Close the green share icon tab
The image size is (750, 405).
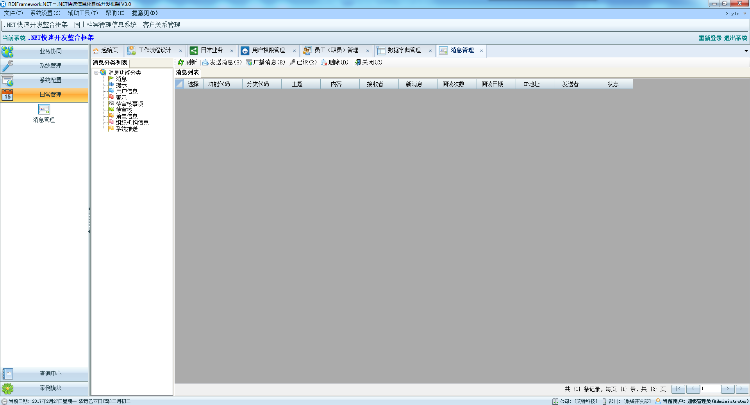pyautogui.click(x=232, y=51)
